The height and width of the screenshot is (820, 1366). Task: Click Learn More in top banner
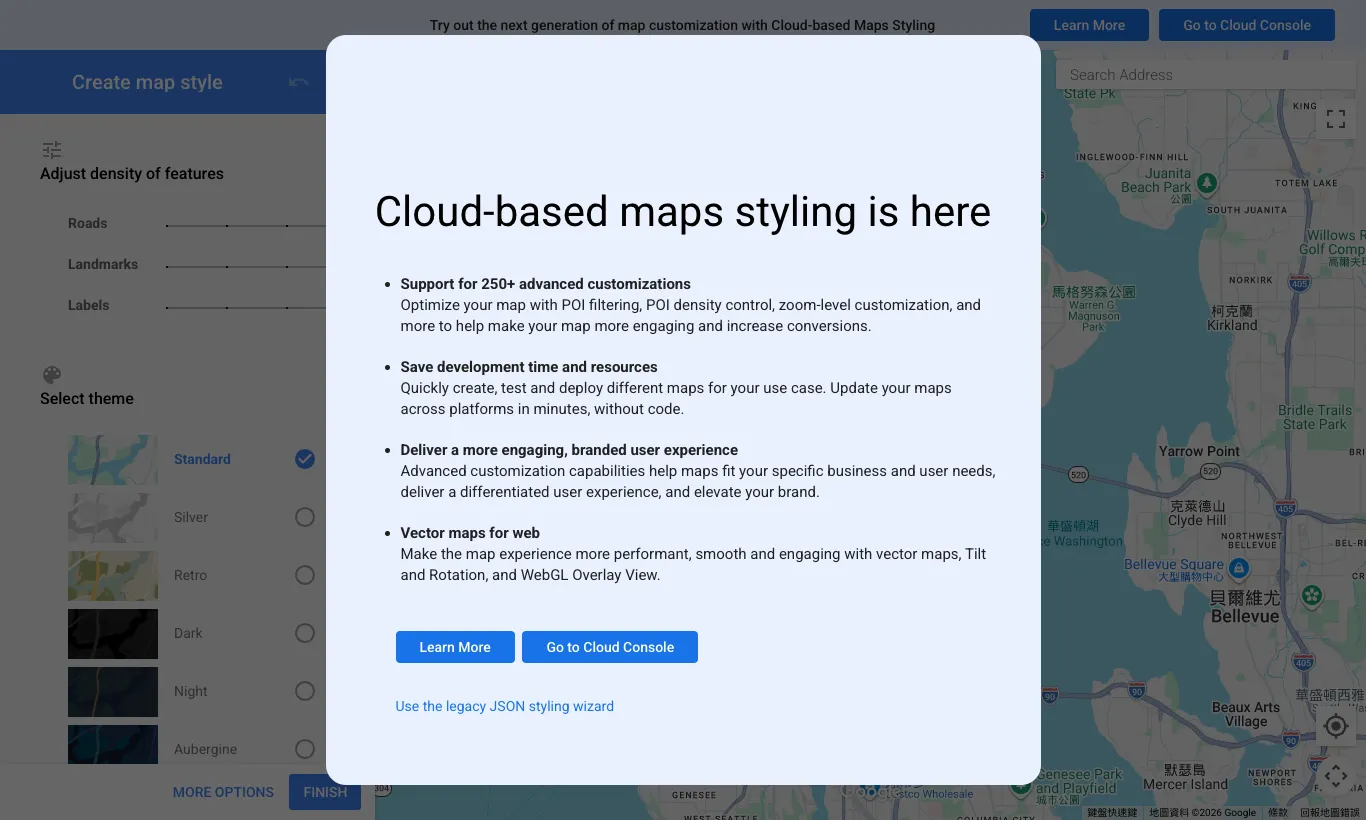pyautogui.click(x=1089, y=25)
